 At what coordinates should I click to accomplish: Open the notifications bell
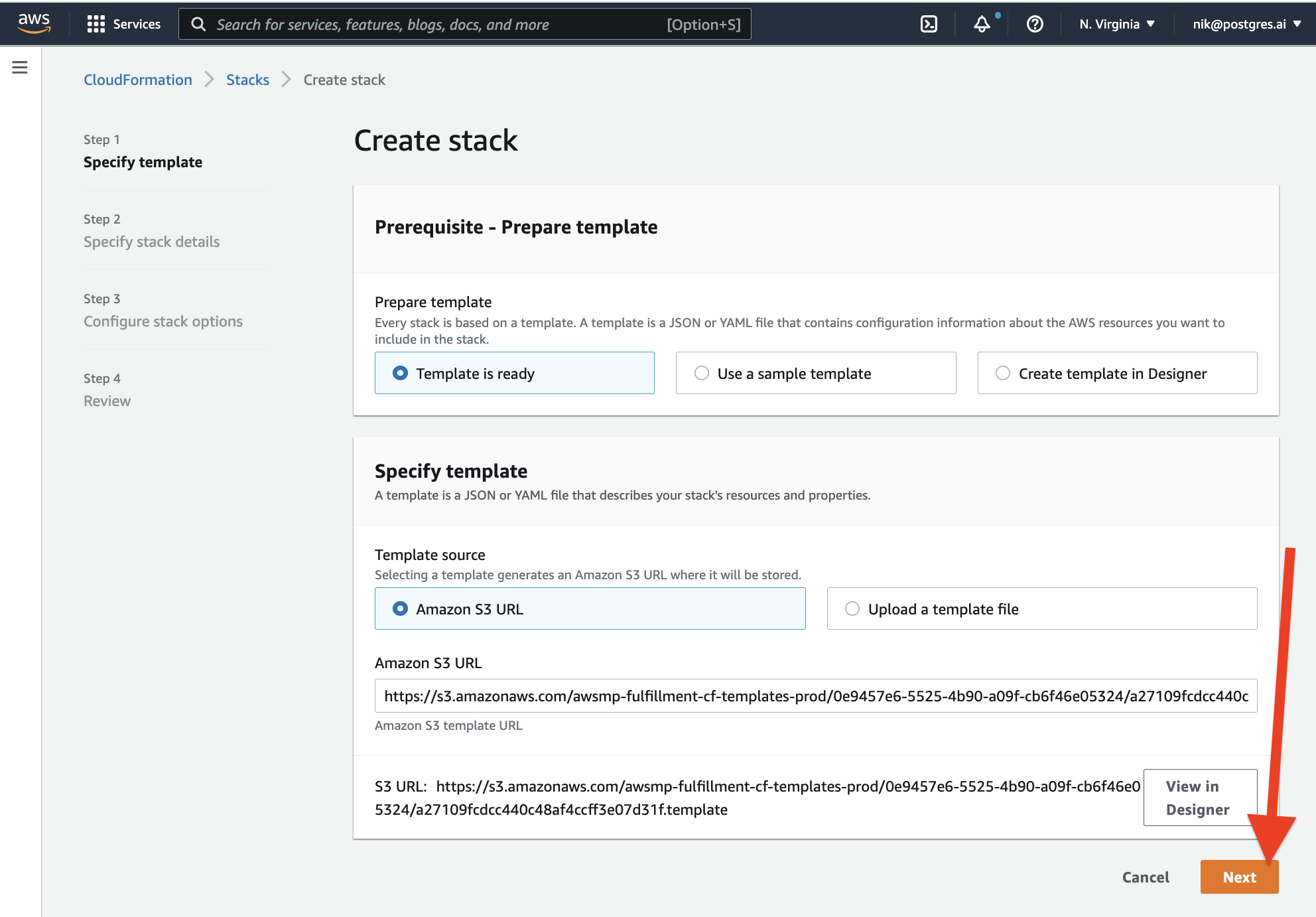coord(982,24)
